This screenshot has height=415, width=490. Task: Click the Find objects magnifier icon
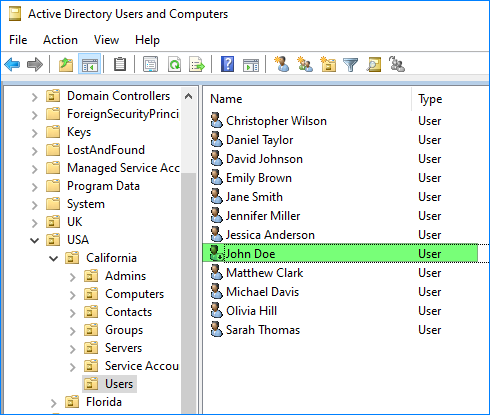(x=374, y=64)
